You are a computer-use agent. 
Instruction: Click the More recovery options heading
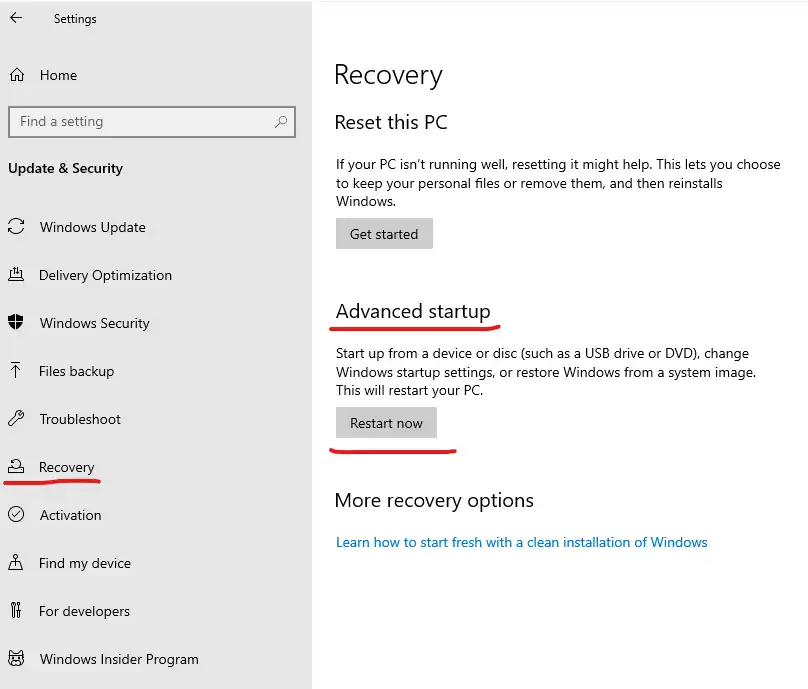(x=434, y=500)
